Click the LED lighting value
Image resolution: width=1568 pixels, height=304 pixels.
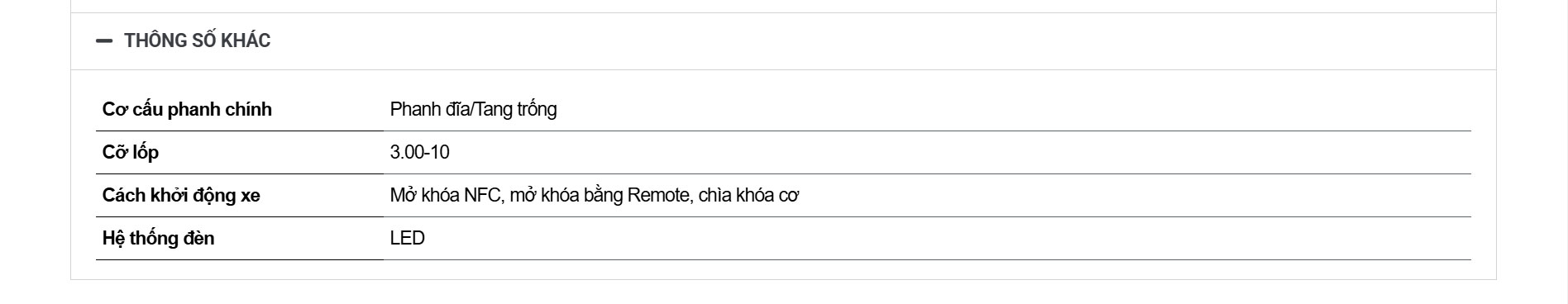point(408,238)
